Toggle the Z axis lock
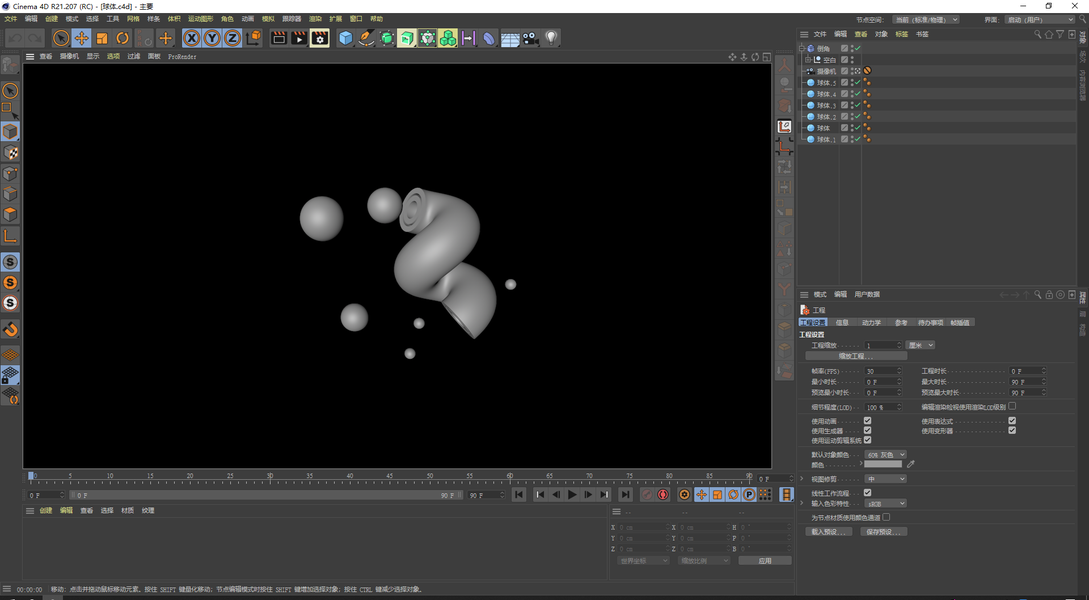Screen dimensions: 1089x600 (232, 38)
